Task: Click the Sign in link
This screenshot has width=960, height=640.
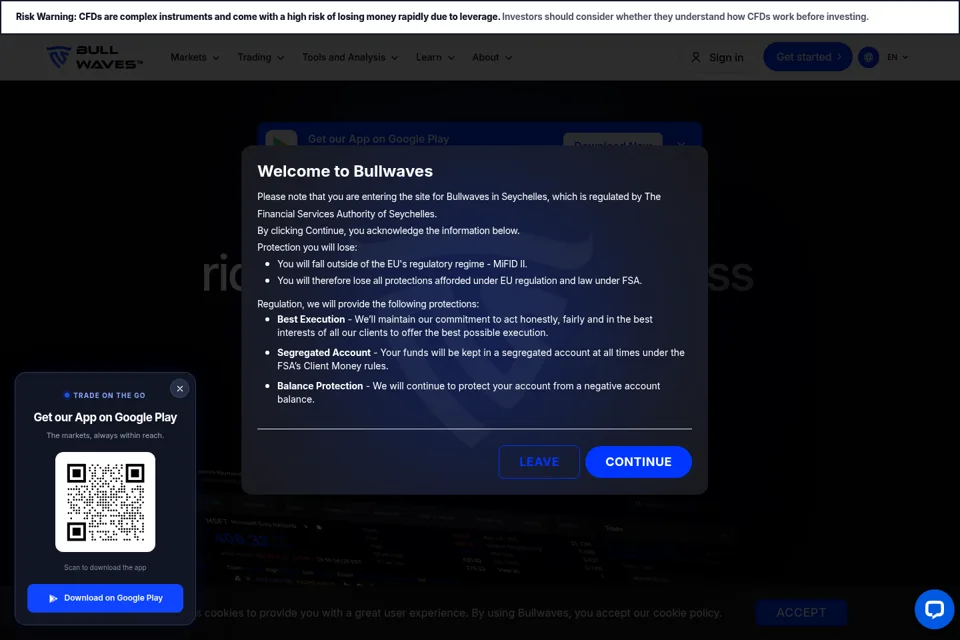Action: [x=726, y=57]
